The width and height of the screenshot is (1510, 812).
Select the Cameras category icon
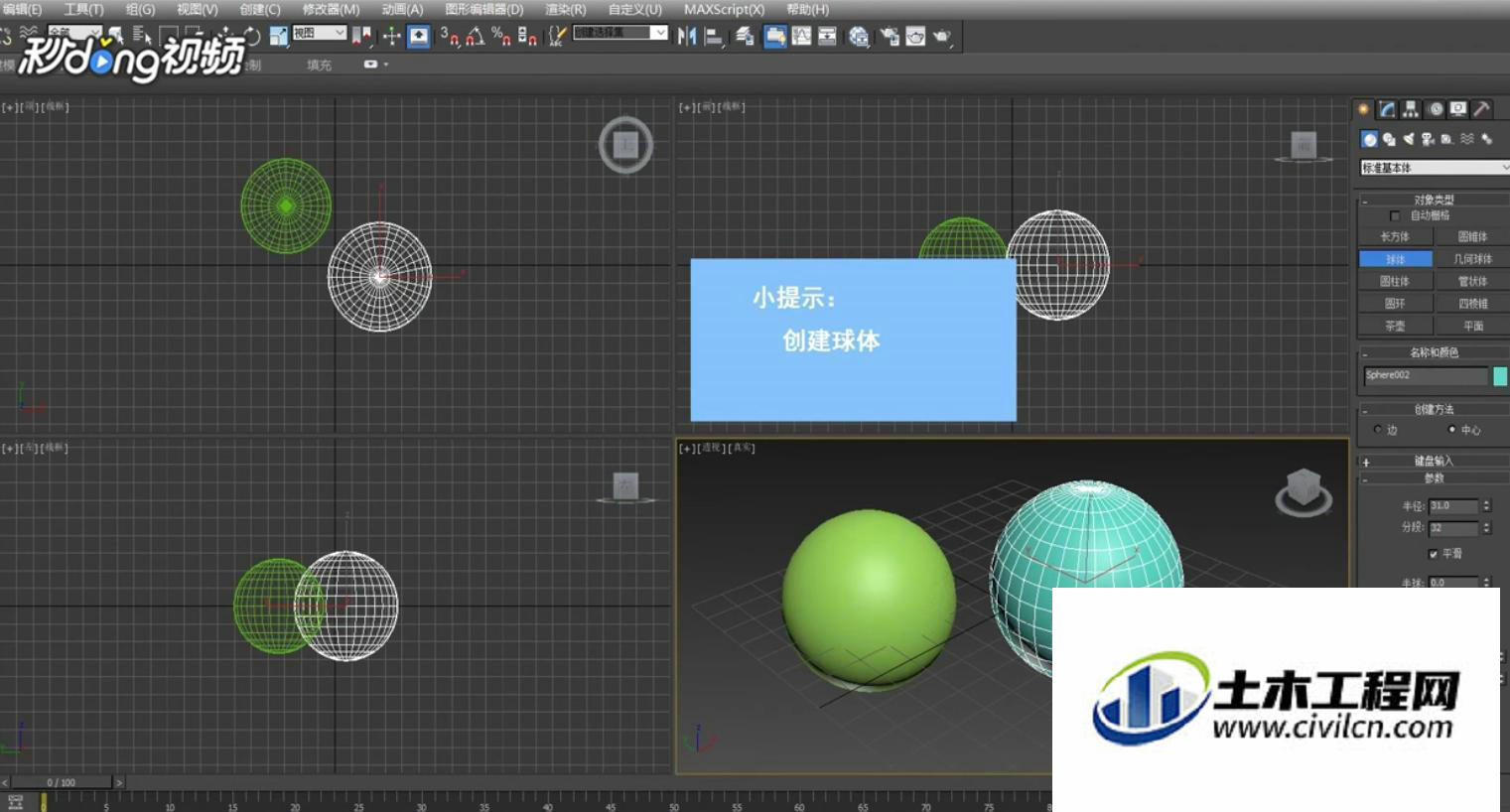pyautogui.click(x=1428, y=139)
